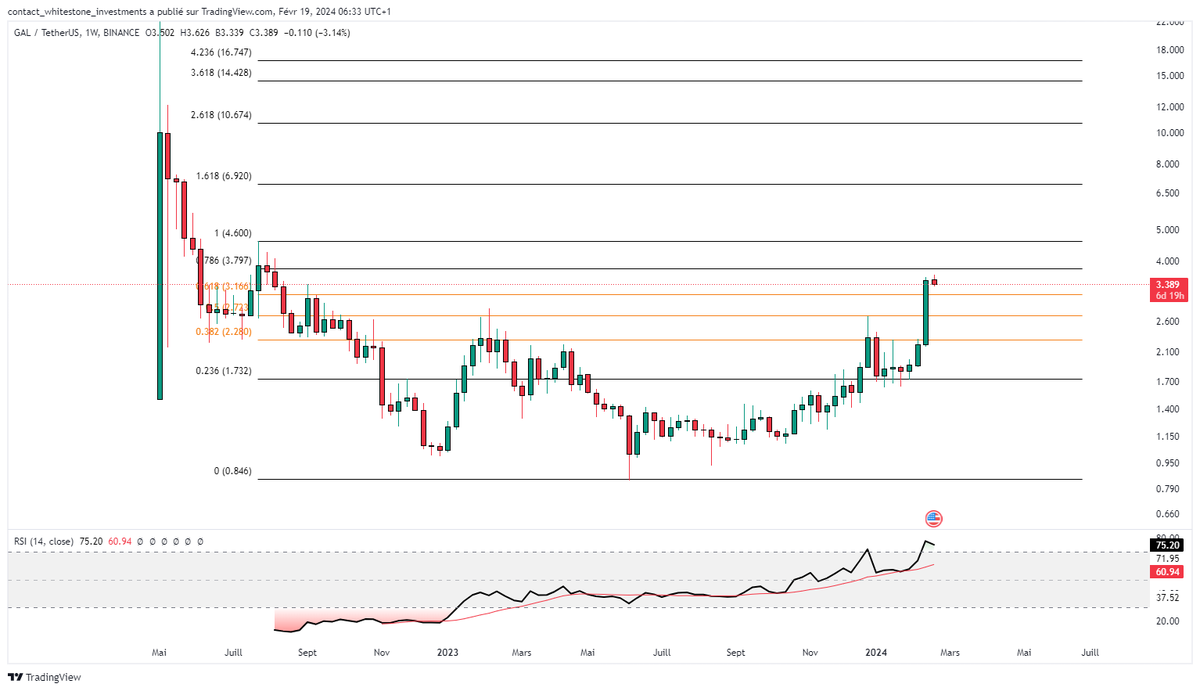This screenshot has width=1200, height=691.
Task: Select the 1.618 (6.920) Fibonacci level label
Action: (x=224, y=176)
